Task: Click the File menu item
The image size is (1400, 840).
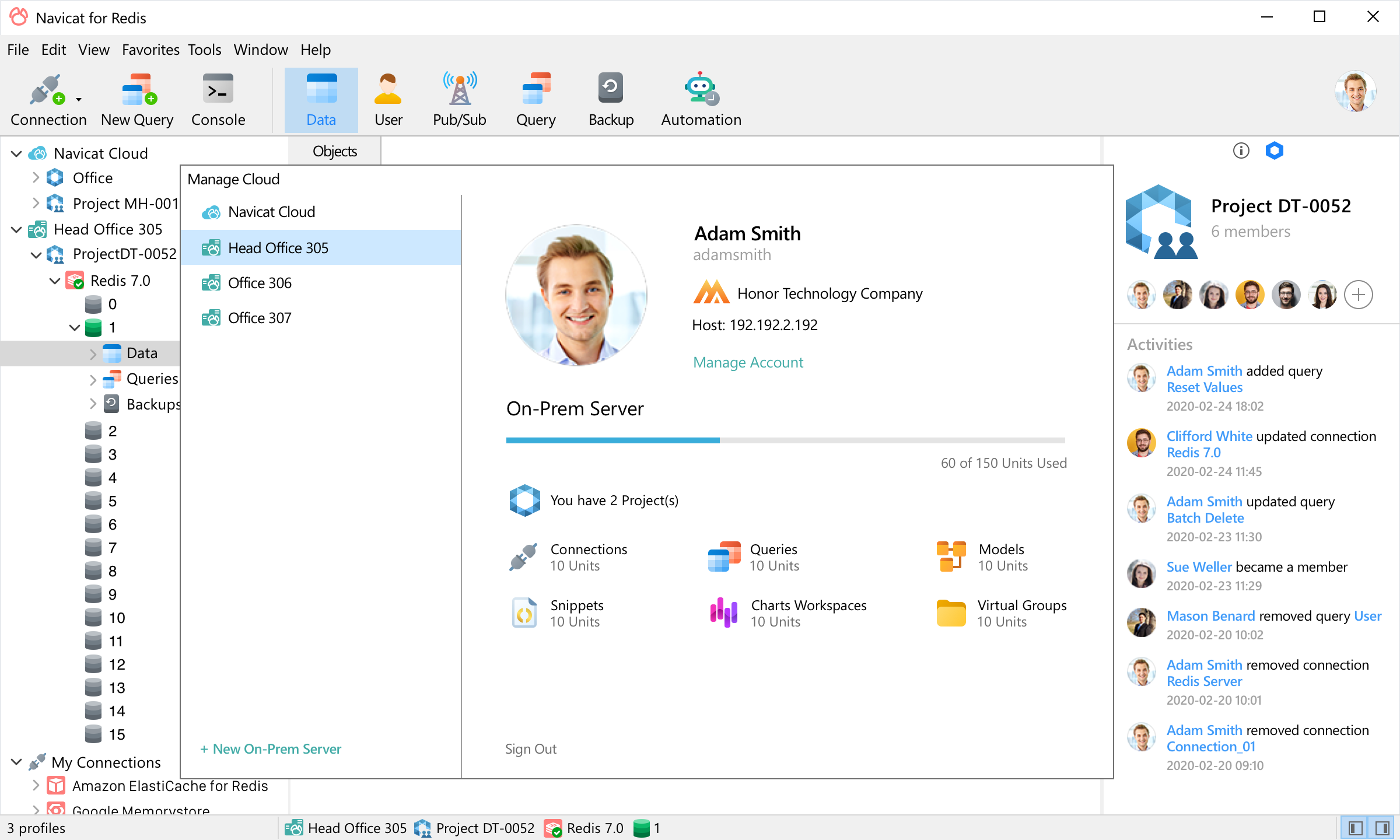Action: click(17, 48)
